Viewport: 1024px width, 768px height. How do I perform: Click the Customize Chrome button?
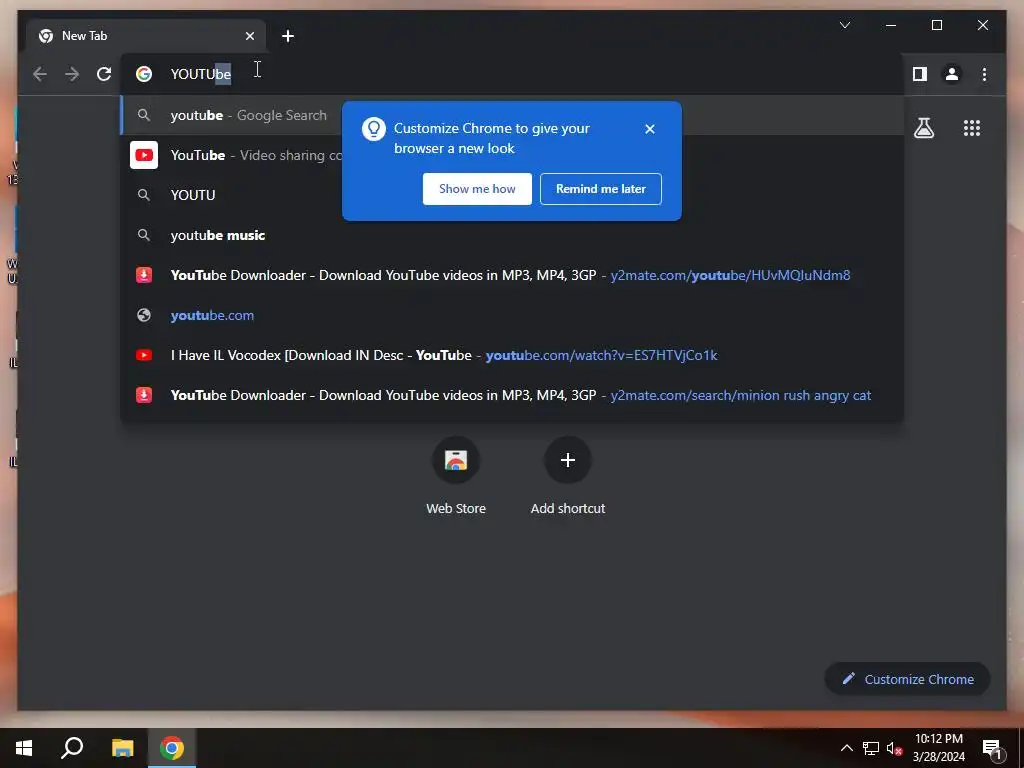pos(908,679)
